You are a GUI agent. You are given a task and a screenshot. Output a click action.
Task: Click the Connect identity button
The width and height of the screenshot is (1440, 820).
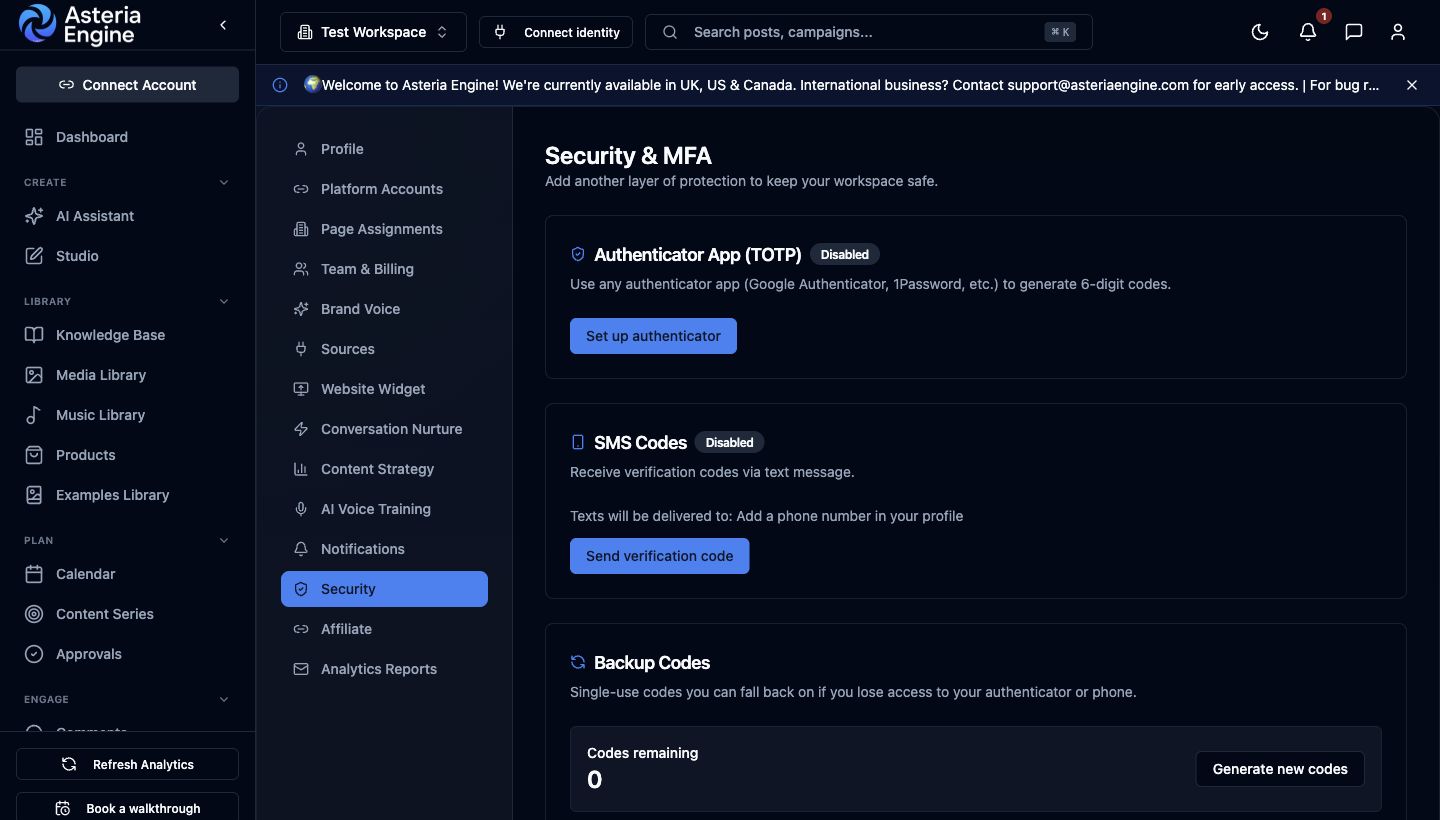556,32
